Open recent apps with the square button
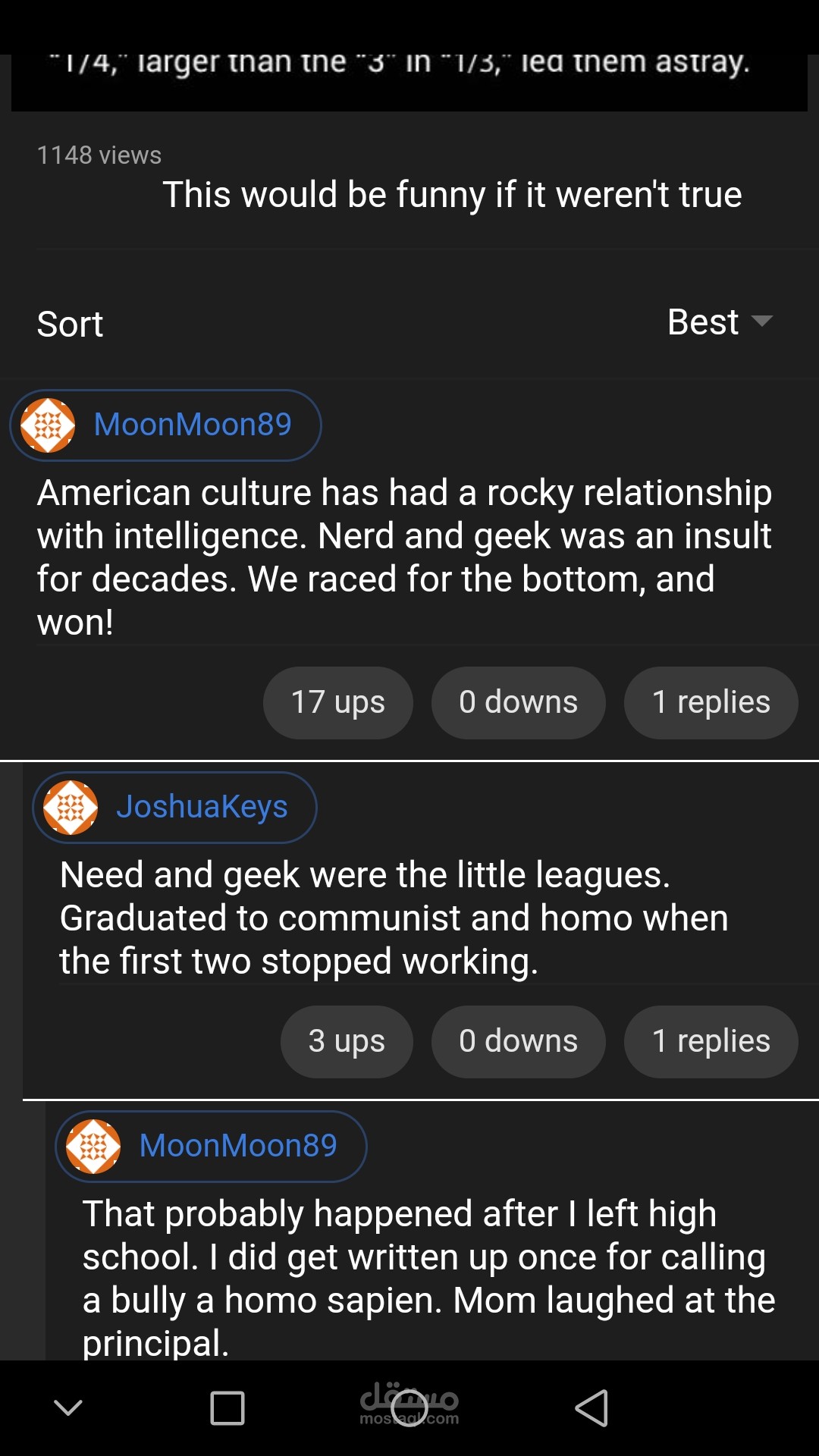Viewport: 819px width, 1456px height. point(227,1408)
